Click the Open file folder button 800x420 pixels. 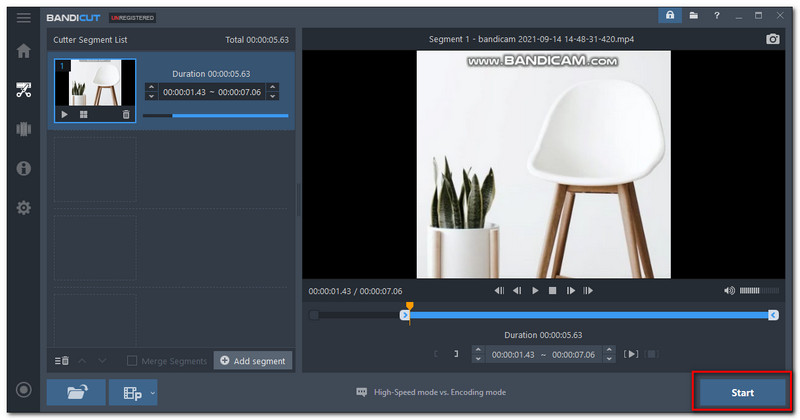point(76,392)
